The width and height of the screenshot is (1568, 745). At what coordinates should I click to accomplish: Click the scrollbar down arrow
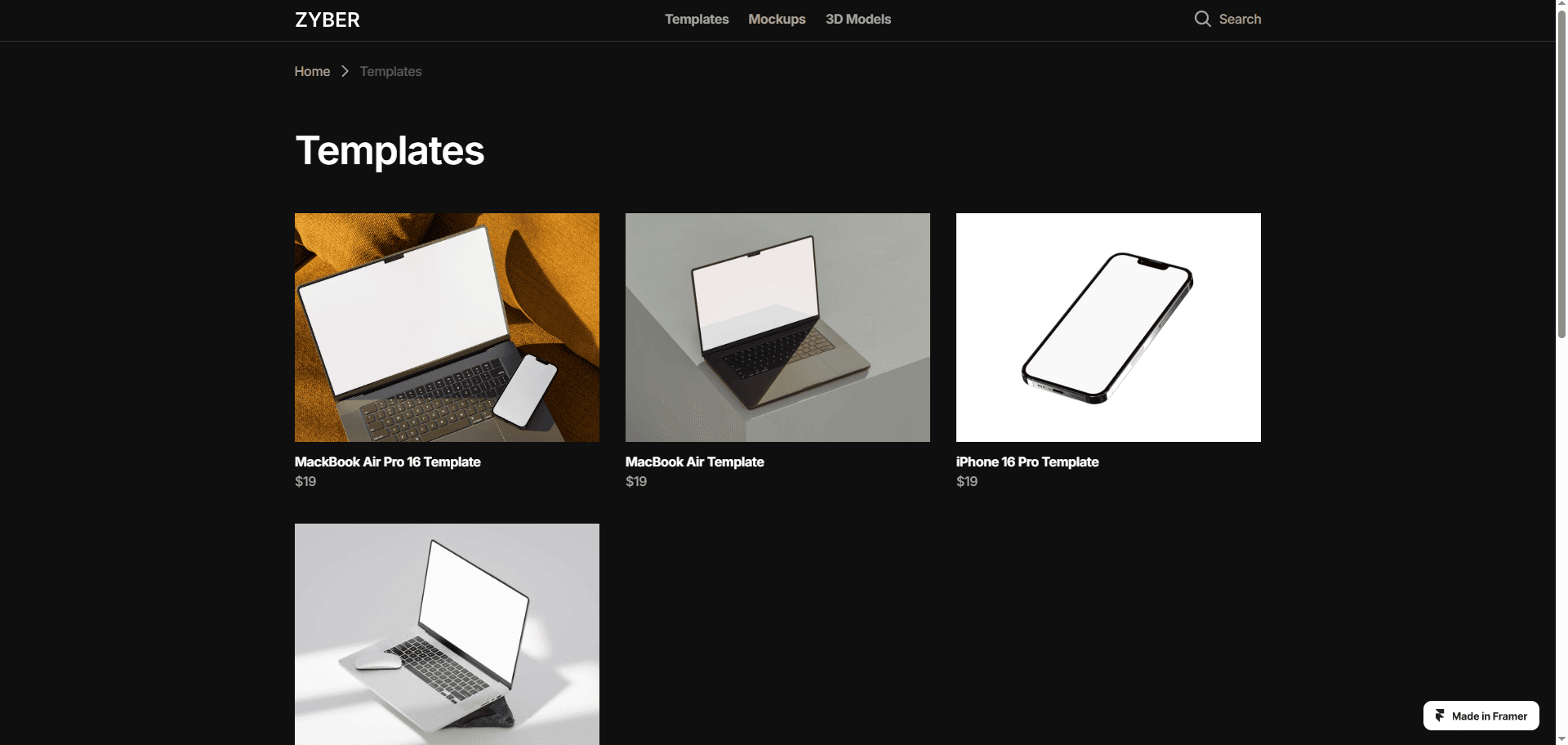click(1561, 740)
